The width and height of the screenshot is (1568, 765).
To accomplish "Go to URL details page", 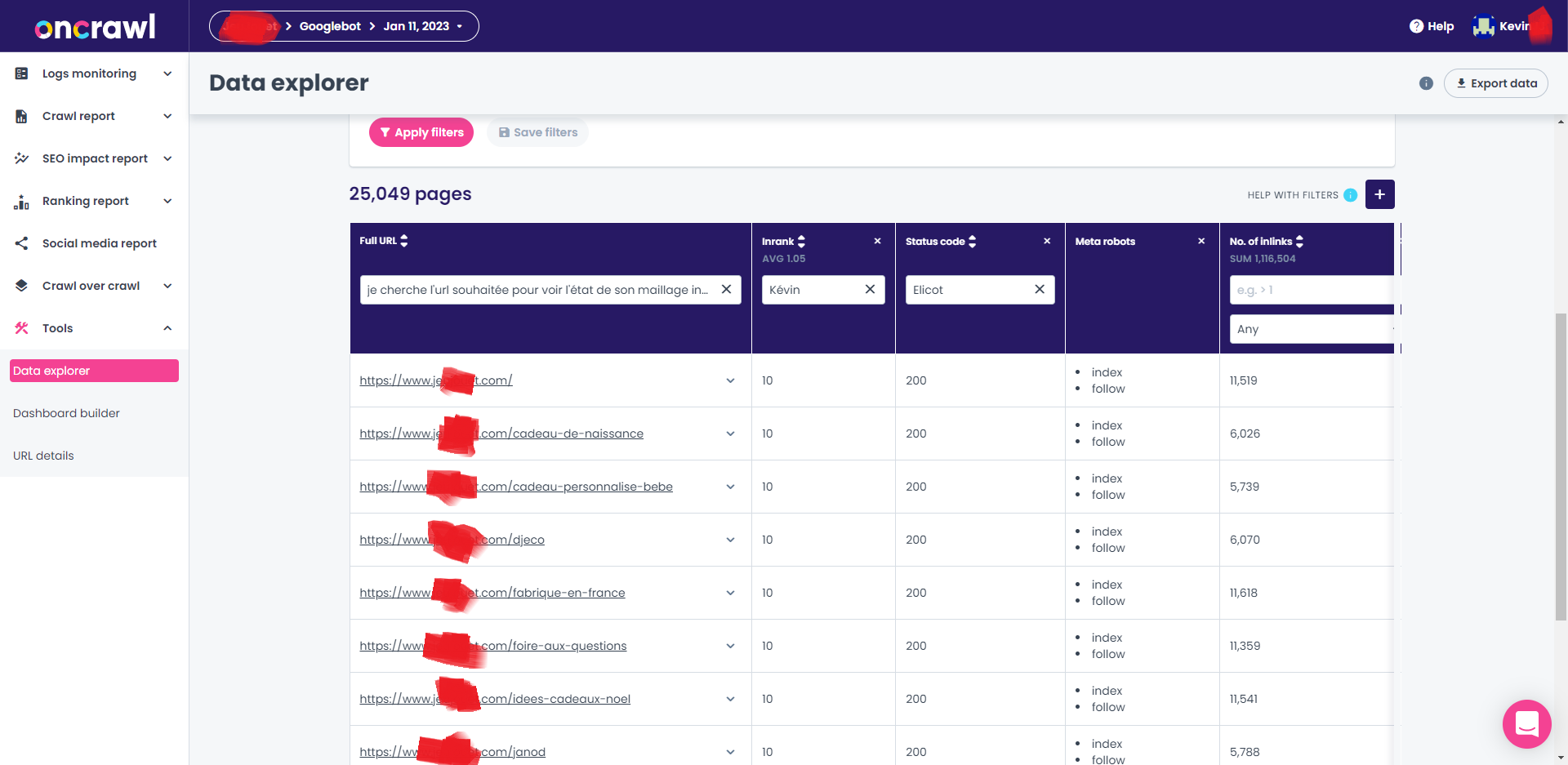I will [43, 456].
